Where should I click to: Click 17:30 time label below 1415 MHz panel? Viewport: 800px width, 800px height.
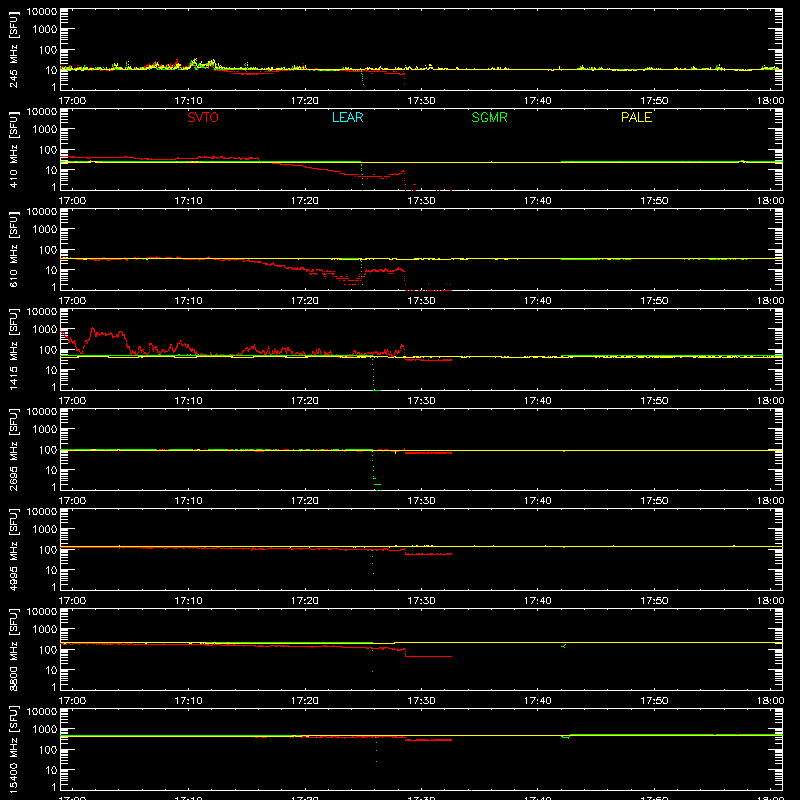point(421,401)
